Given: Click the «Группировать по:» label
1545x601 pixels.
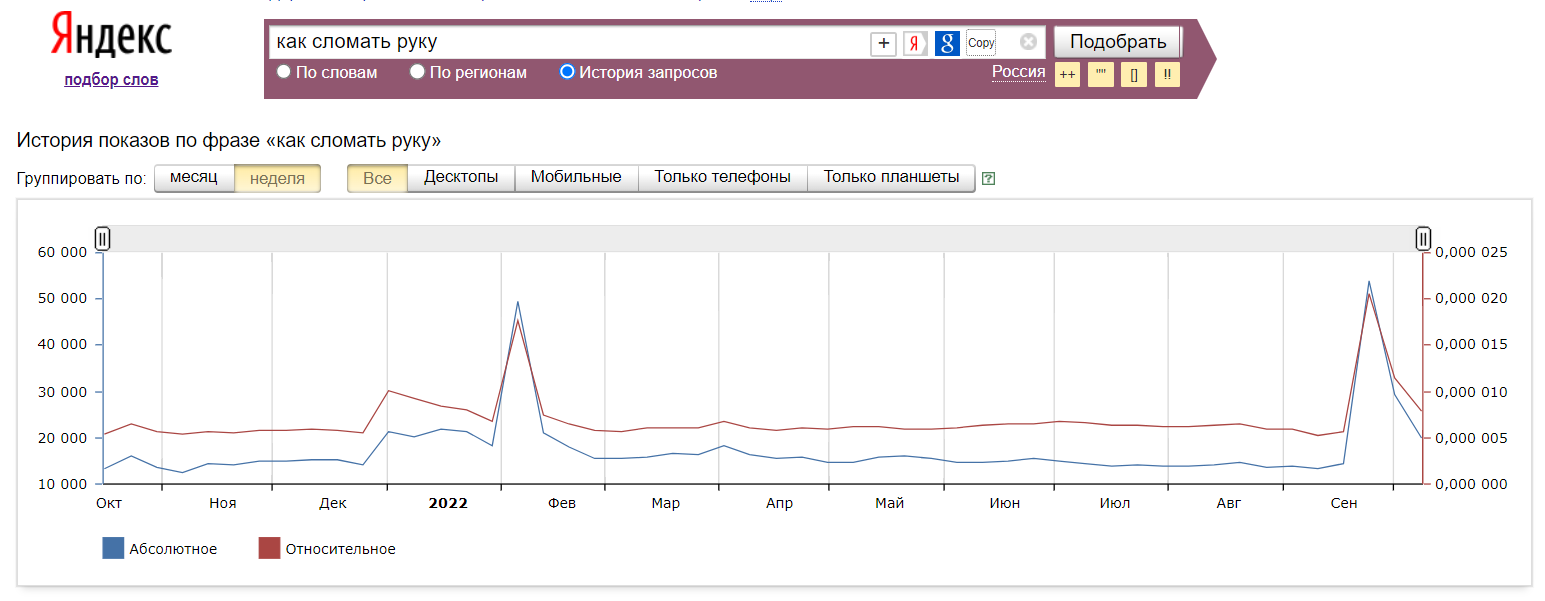Looking at the screenshot, I should (x=82, y=178).
